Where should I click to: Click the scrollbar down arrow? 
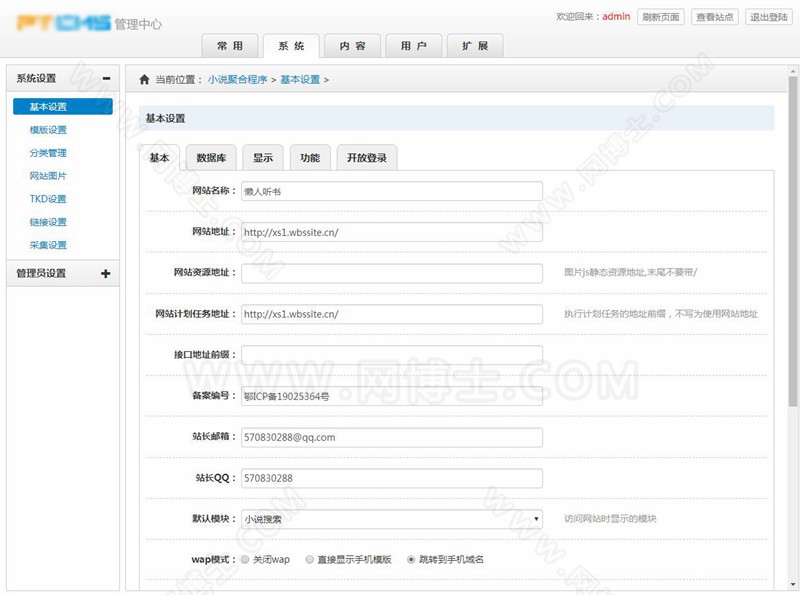792,584
